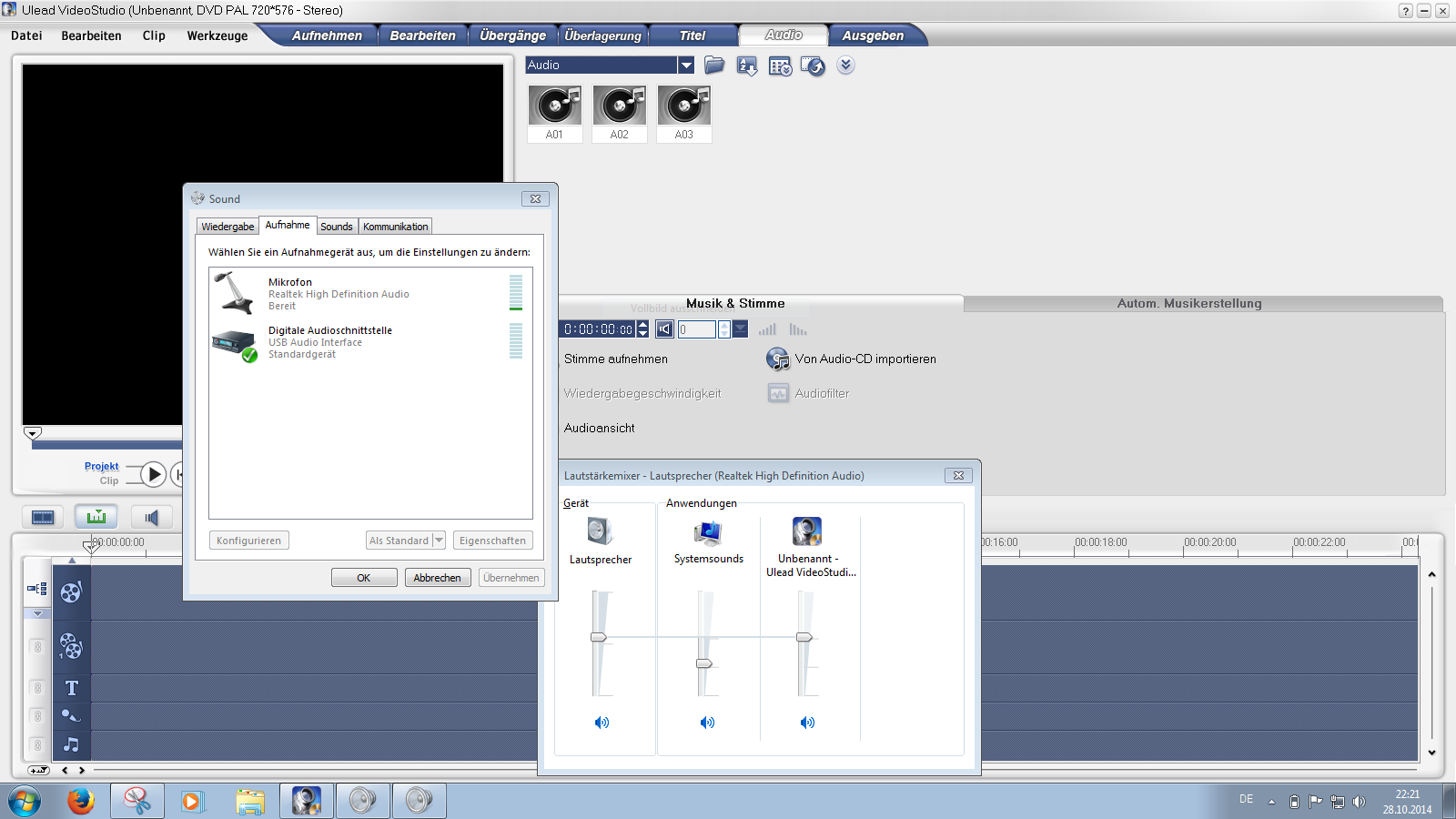Expand the library with double-chevron button
Screen dimensions: 1456x819
point(845,66)
